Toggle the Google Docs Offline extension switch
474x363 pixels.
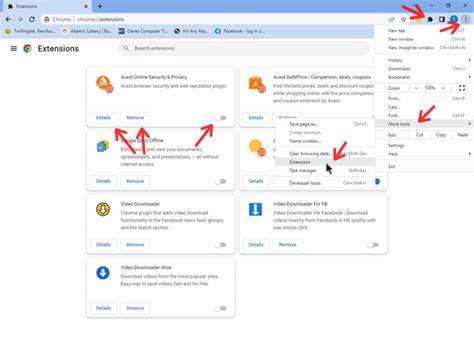point(221,181)
